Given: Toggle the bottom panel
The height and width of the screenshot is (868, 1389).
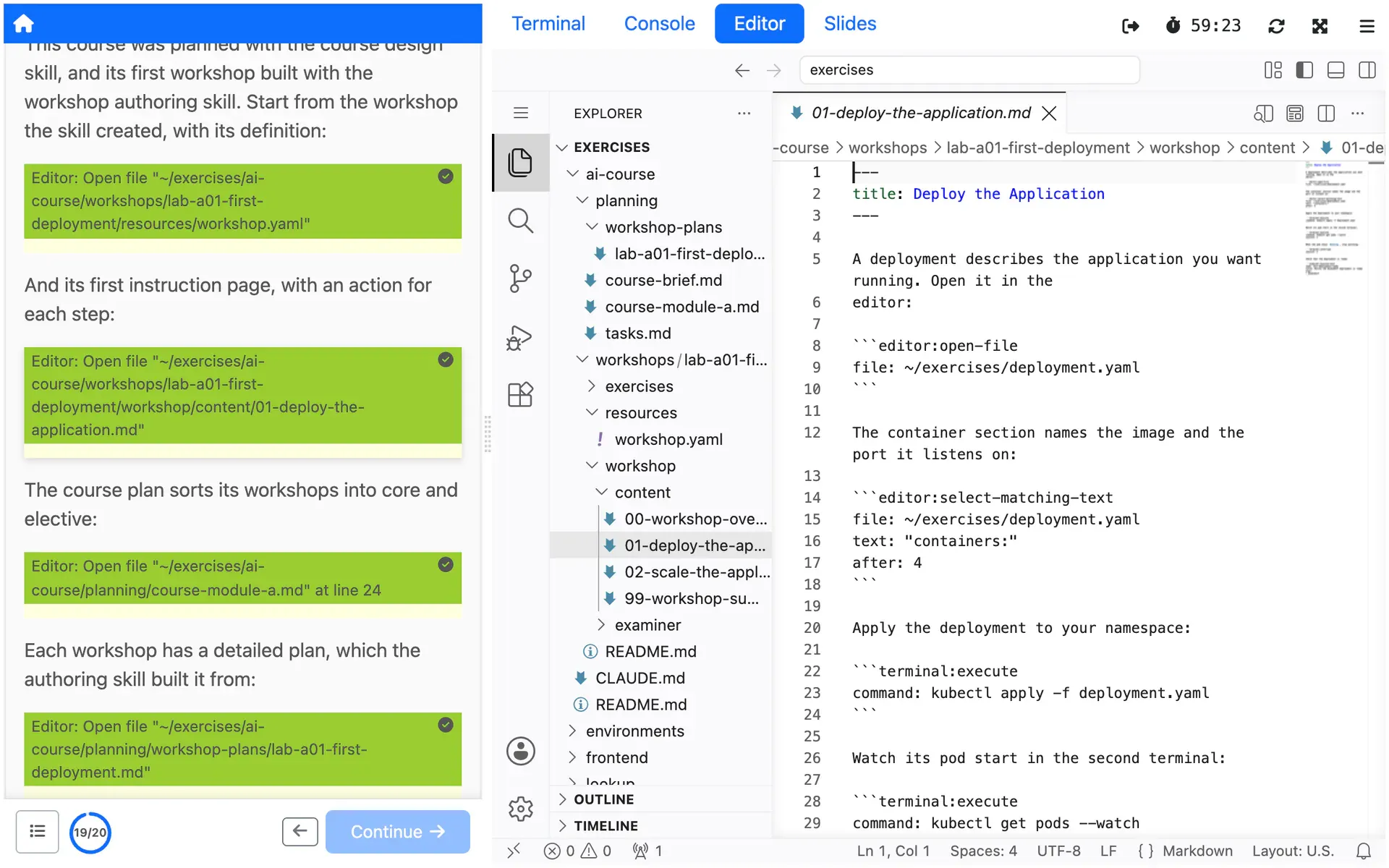Looking at the screenshot, I should pos(1335,70).
